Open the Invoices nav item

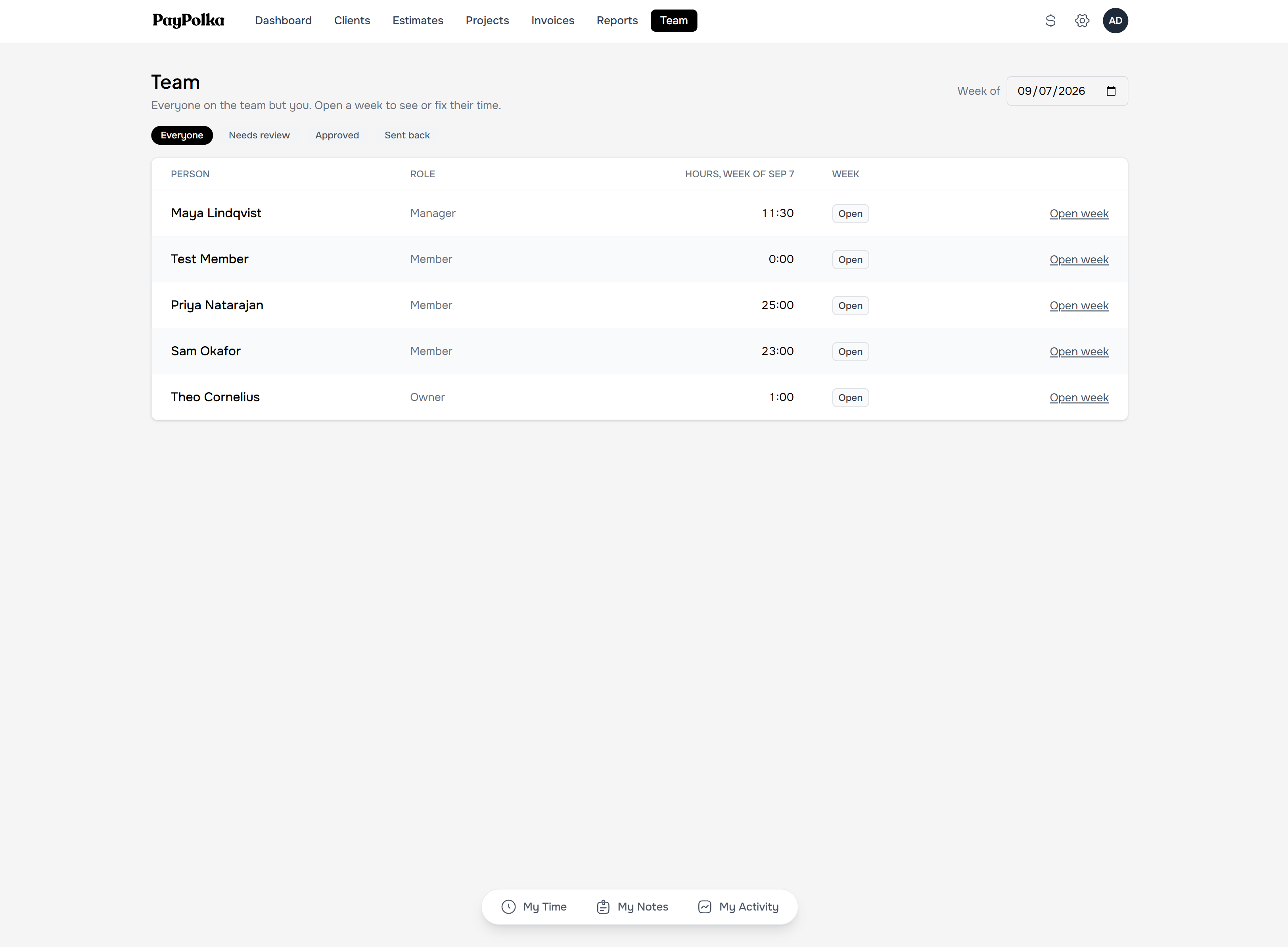[552, 21]
